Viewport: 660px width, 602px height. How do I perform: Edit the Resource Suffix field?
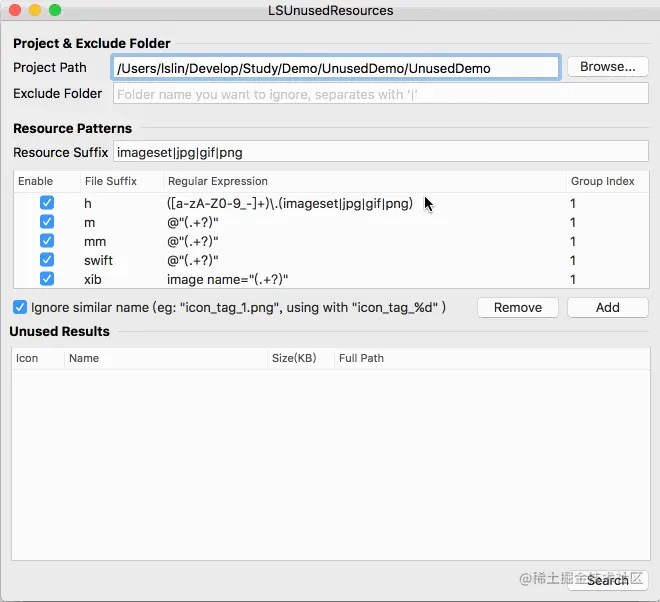(381, 152)
